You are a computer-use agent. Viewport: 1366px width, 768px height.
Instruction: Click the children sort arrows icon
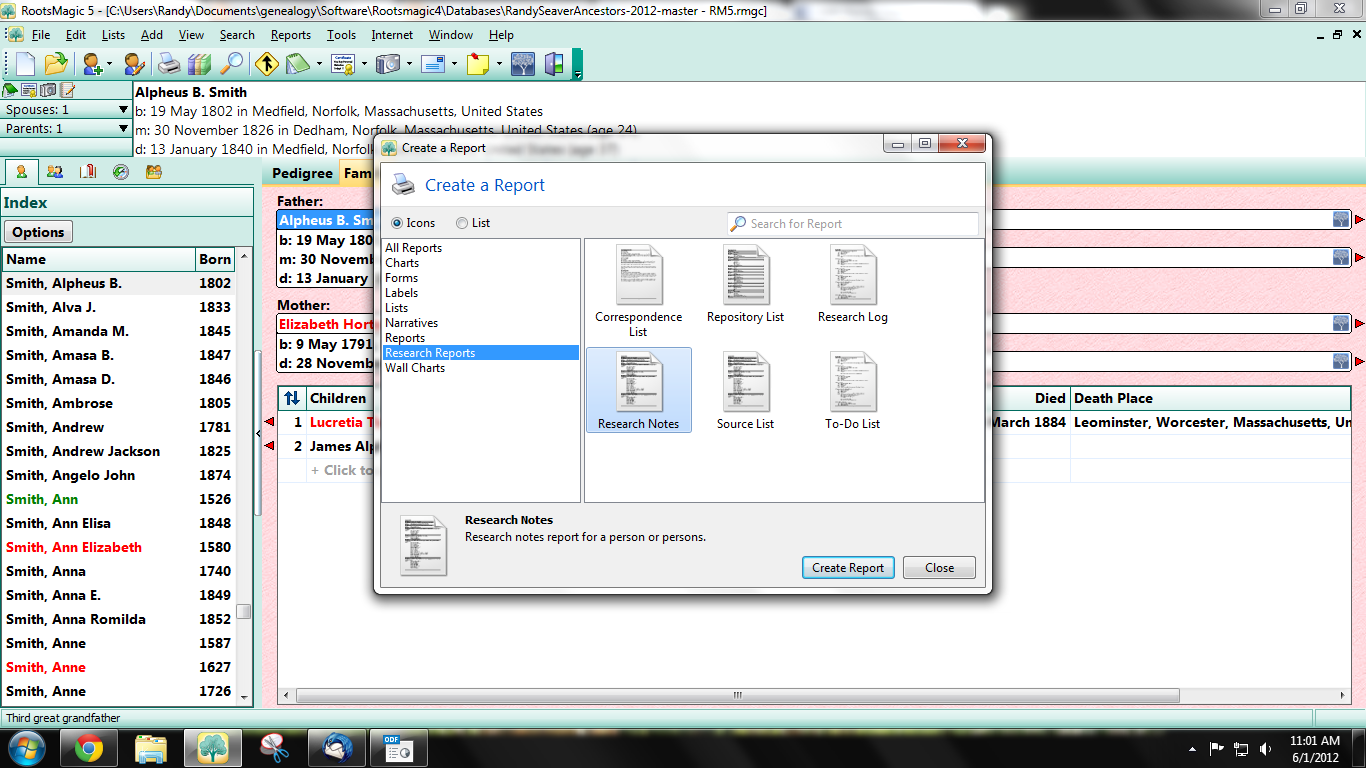point(291,398)
